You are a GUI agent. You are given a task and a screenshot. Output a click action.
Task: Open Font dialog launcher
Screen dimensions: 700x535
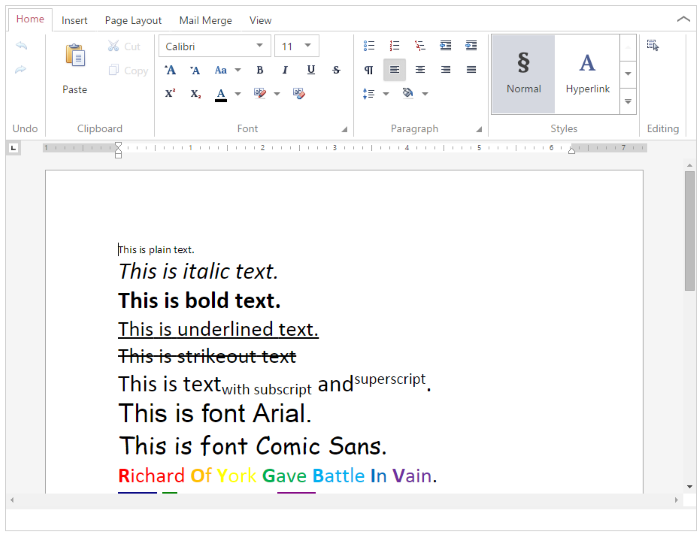click(x=344, y=130)
